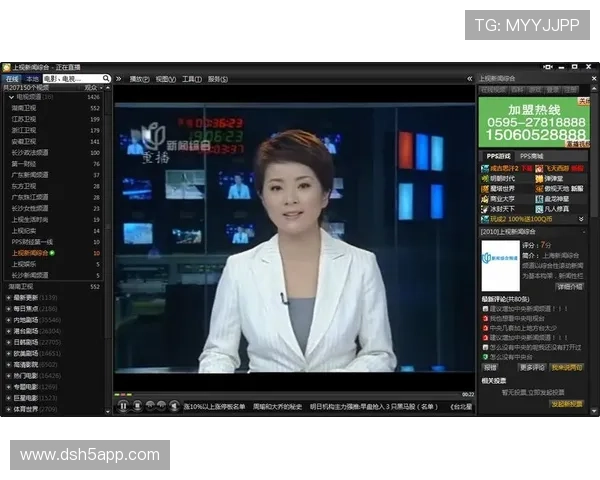
Task: Expand the 巨星电影 category
Action: pyautogui.click(x=8, y=398)
